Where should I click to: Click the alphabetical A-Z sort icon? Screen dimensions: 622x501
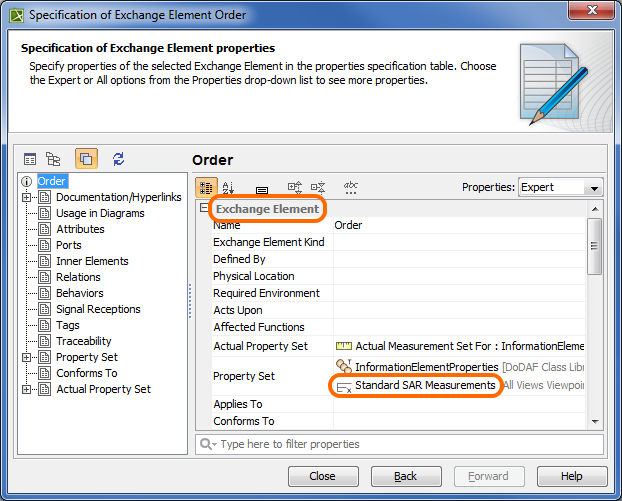[x=228, y=187]
